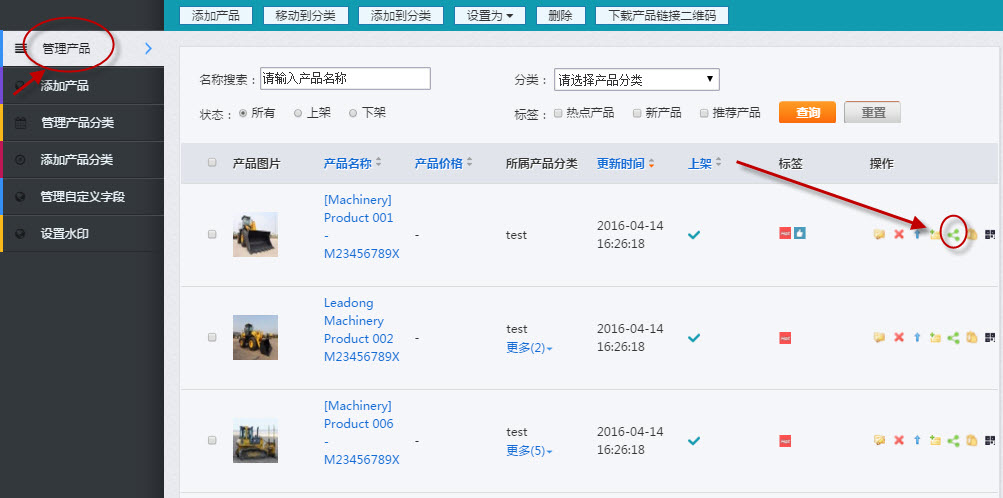Toggle the select-all checkbox in table header

212,163
